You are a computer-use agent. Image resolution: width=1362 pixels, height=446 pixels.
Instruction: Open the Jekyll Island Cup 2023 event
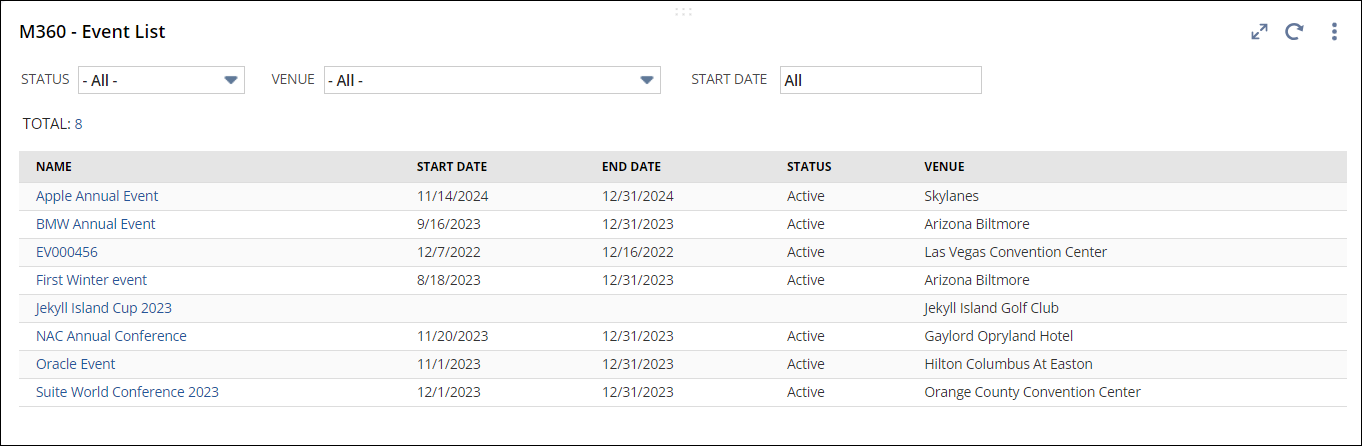(104, 308)
